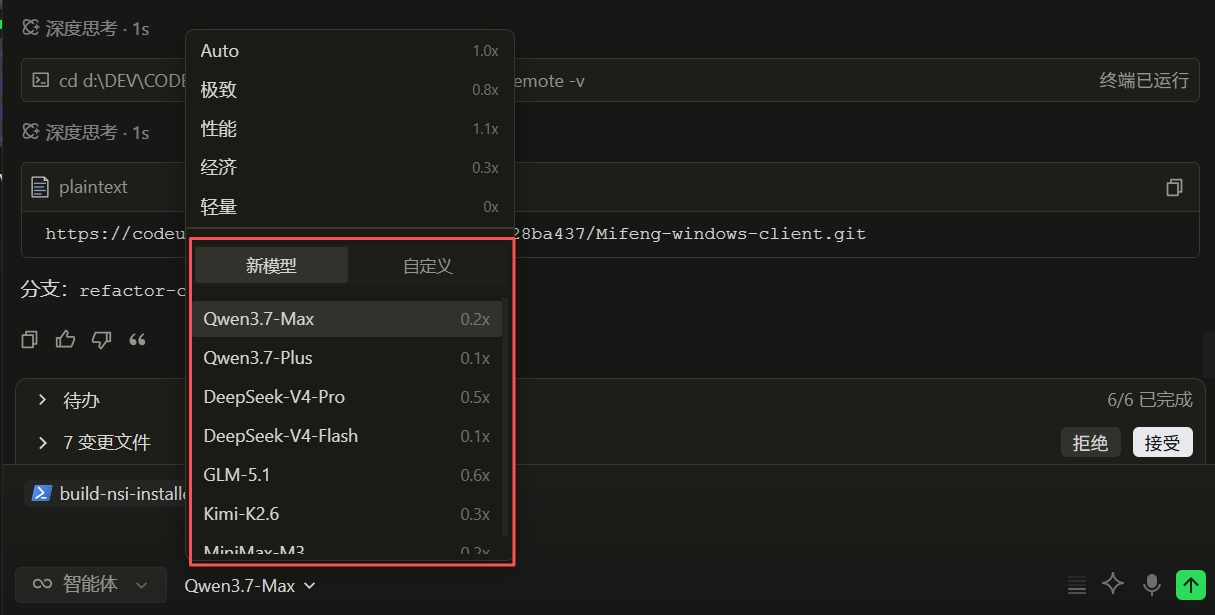Click the sparkle enhance prompt icon
Viewport: 1215px width, 615px height.
[x=1113, y=584]
